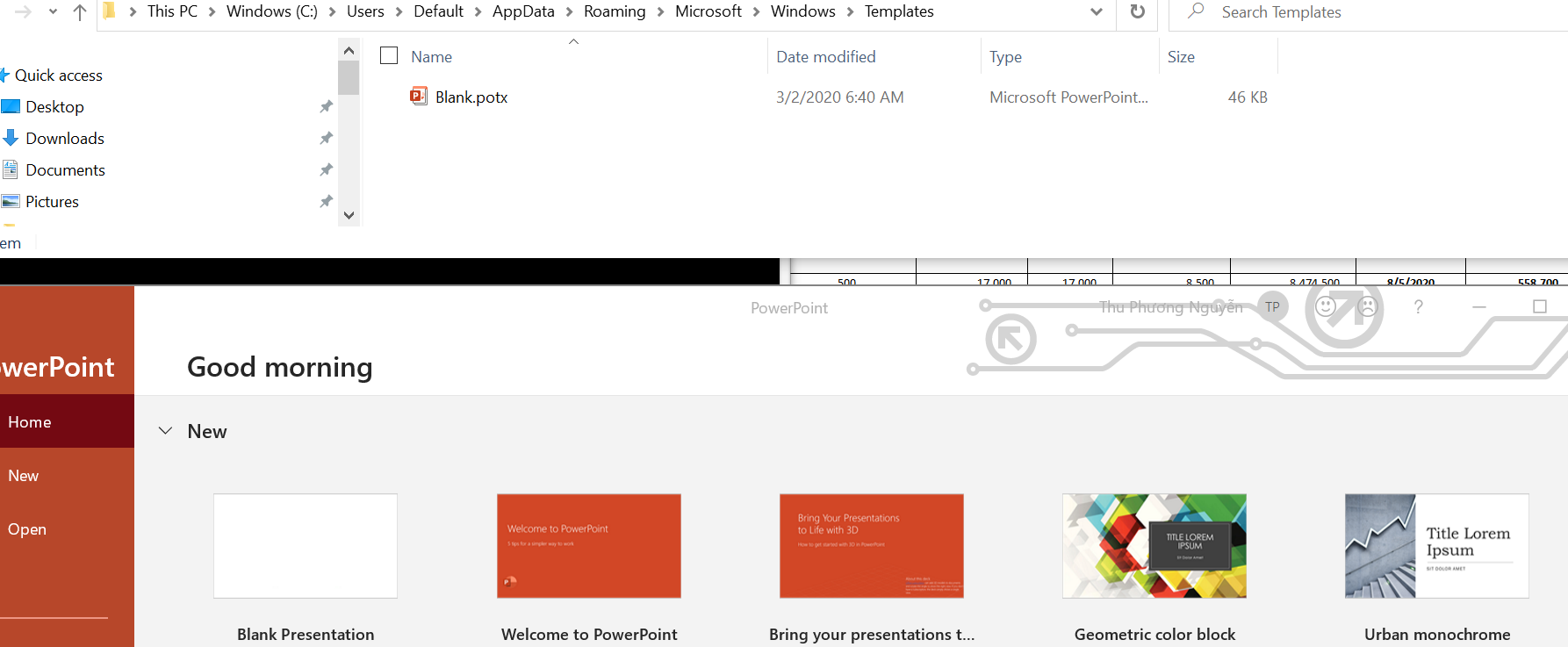
Task: Click the search magnifier icon
Action: pos(1196,11)
